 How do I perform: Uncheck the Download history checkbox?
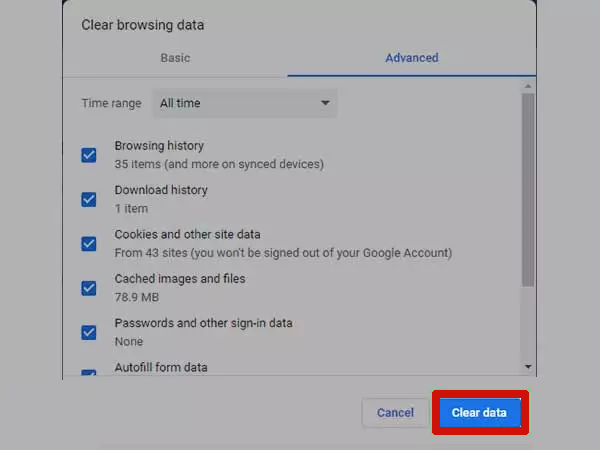(x=89, y=199)
